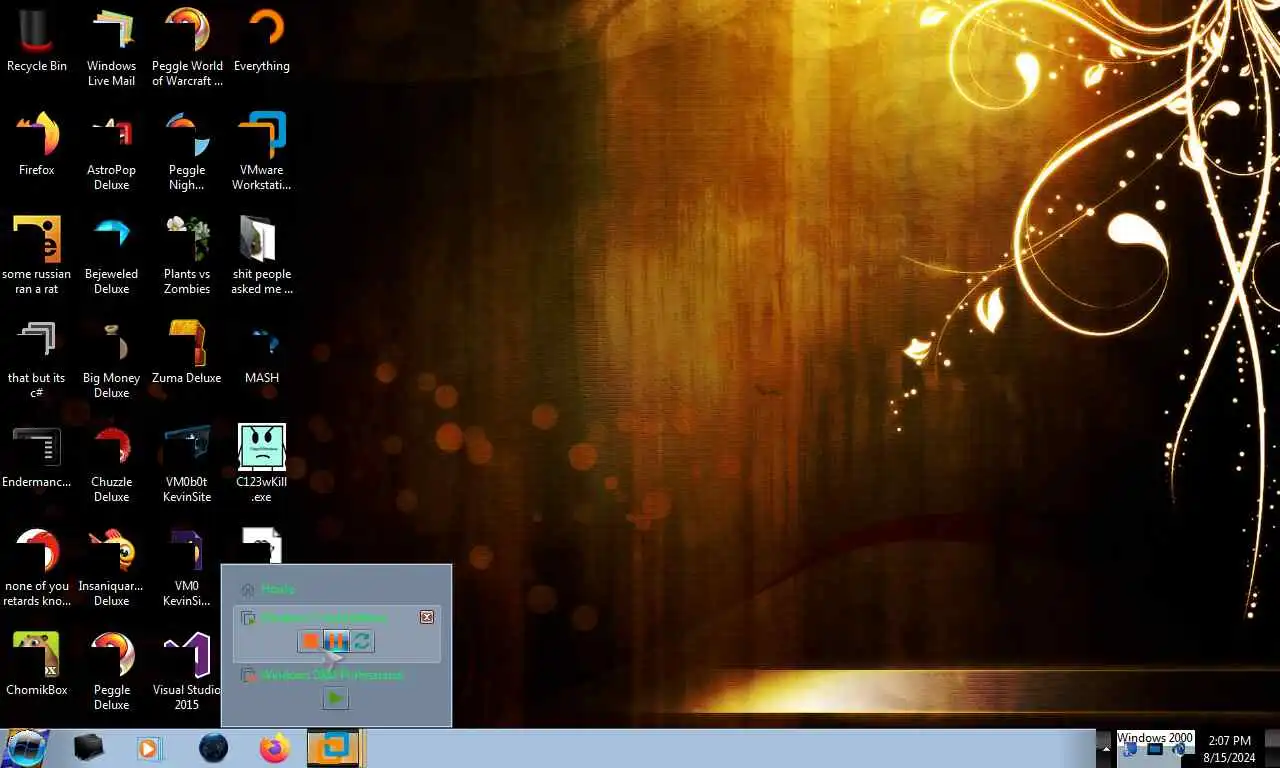Click the rightmost round tray icon
Image resolution: width=1280 pixels, height=768 pixels.
coord(1180,750)
